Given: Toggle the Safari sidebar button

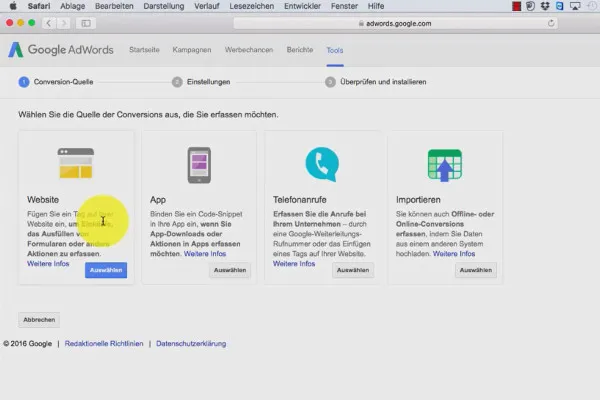Looking at the screenshot, I should [86, 23].
